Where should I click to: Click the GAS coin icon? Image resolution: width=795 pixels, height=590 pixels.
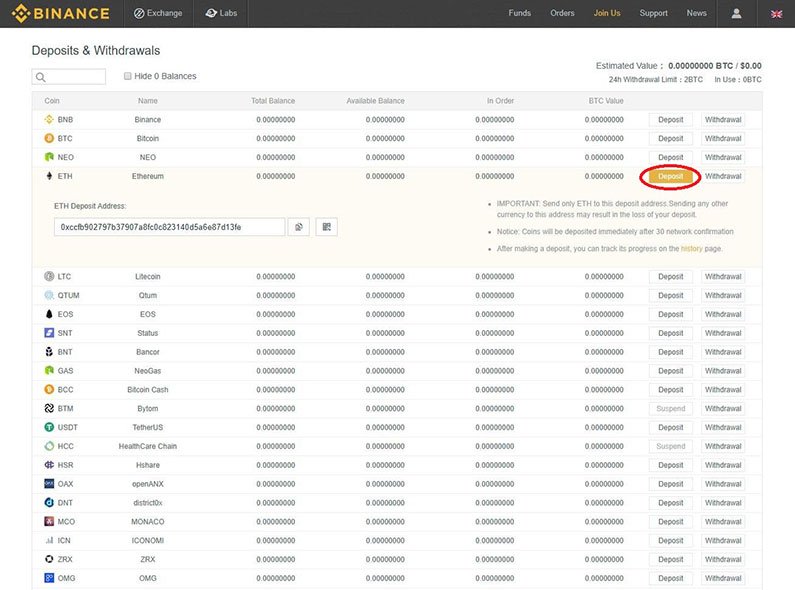pos(49,371)
